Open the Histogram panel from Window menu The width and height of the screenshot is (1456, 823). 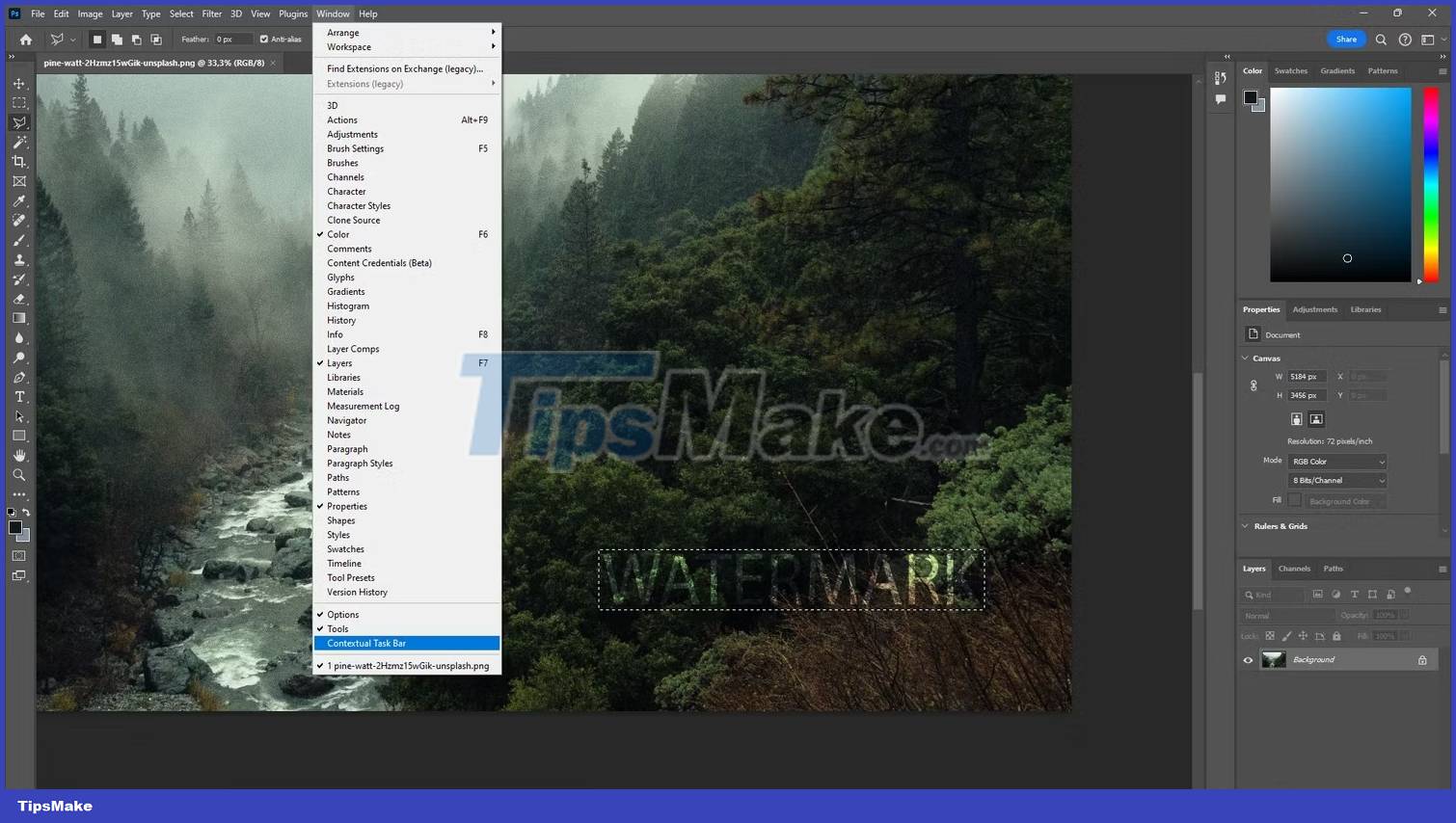pos(348,305)
